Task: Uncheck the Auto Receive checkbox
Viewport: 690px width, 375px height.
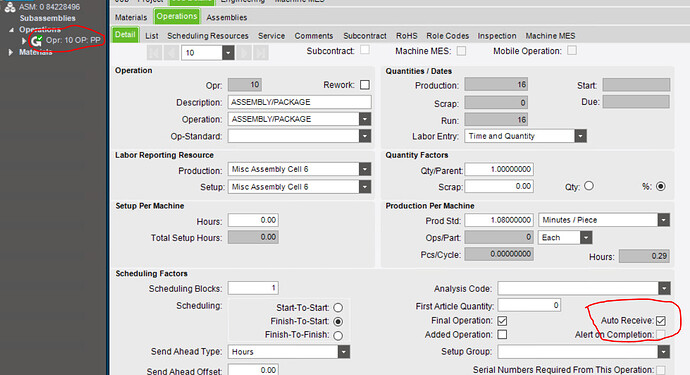Action: click(661, 320)
